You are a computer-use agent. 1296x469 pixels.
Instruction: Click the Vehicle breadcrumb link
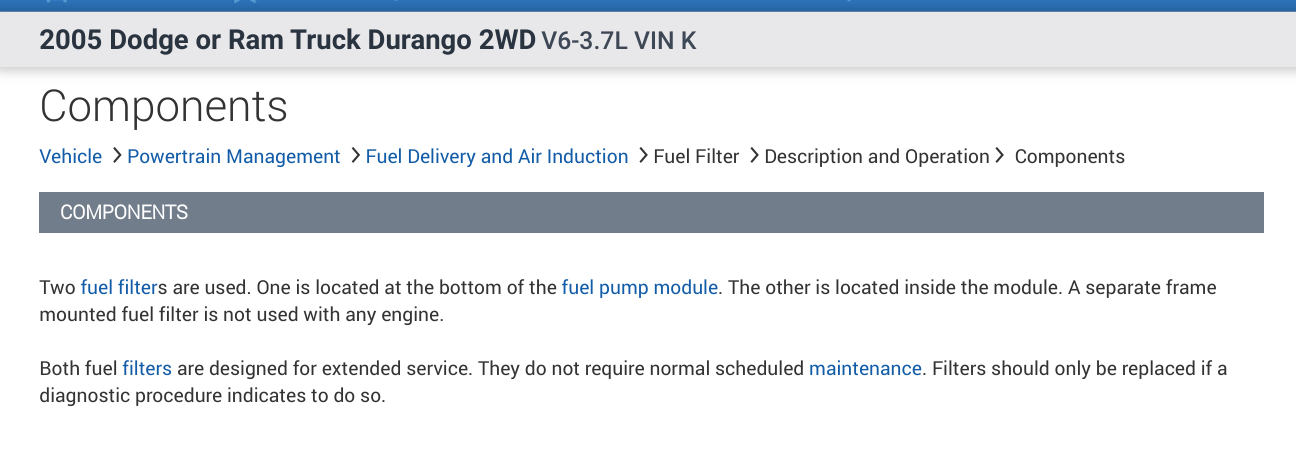(x=70, y=157)
